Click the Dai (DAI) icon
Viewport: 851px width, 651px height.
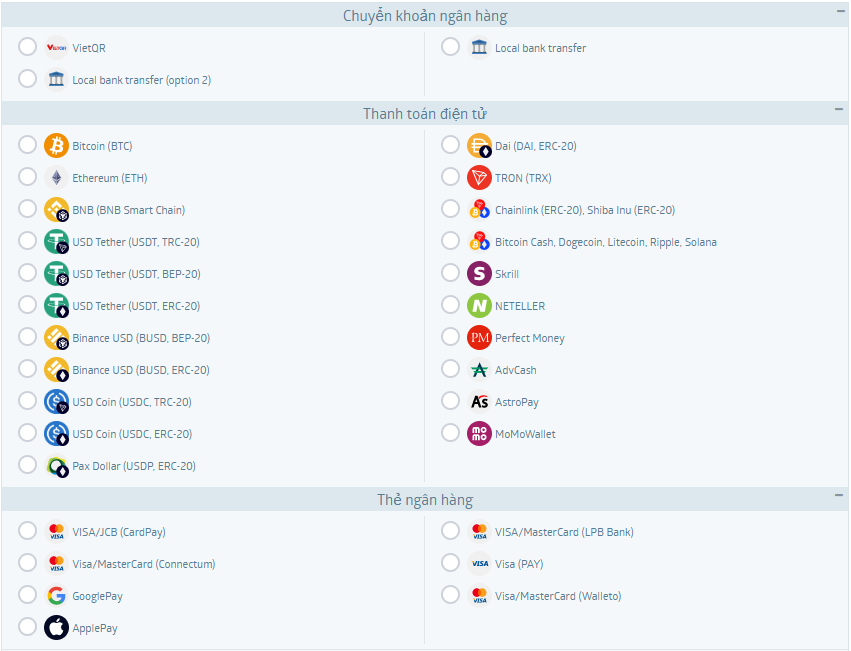pos(479,146)
